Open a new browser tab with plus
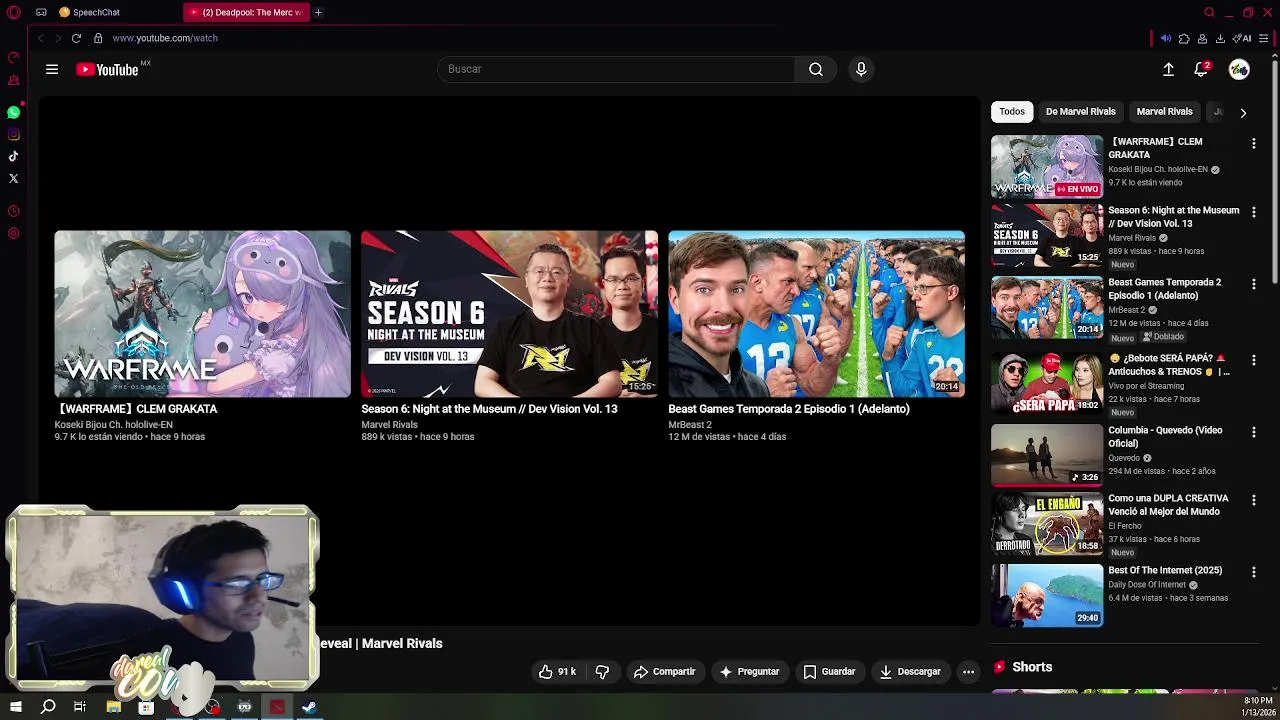The width and height of the screenshot is (1280, 720). (x=318, y=12)
